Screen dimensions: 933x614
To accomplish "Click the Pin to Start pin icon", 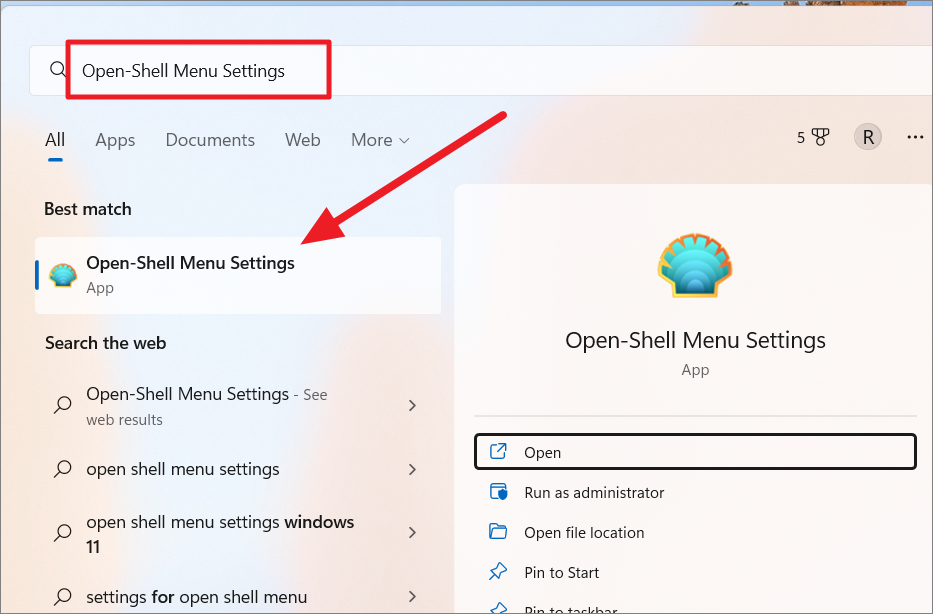I will point(498,572).
